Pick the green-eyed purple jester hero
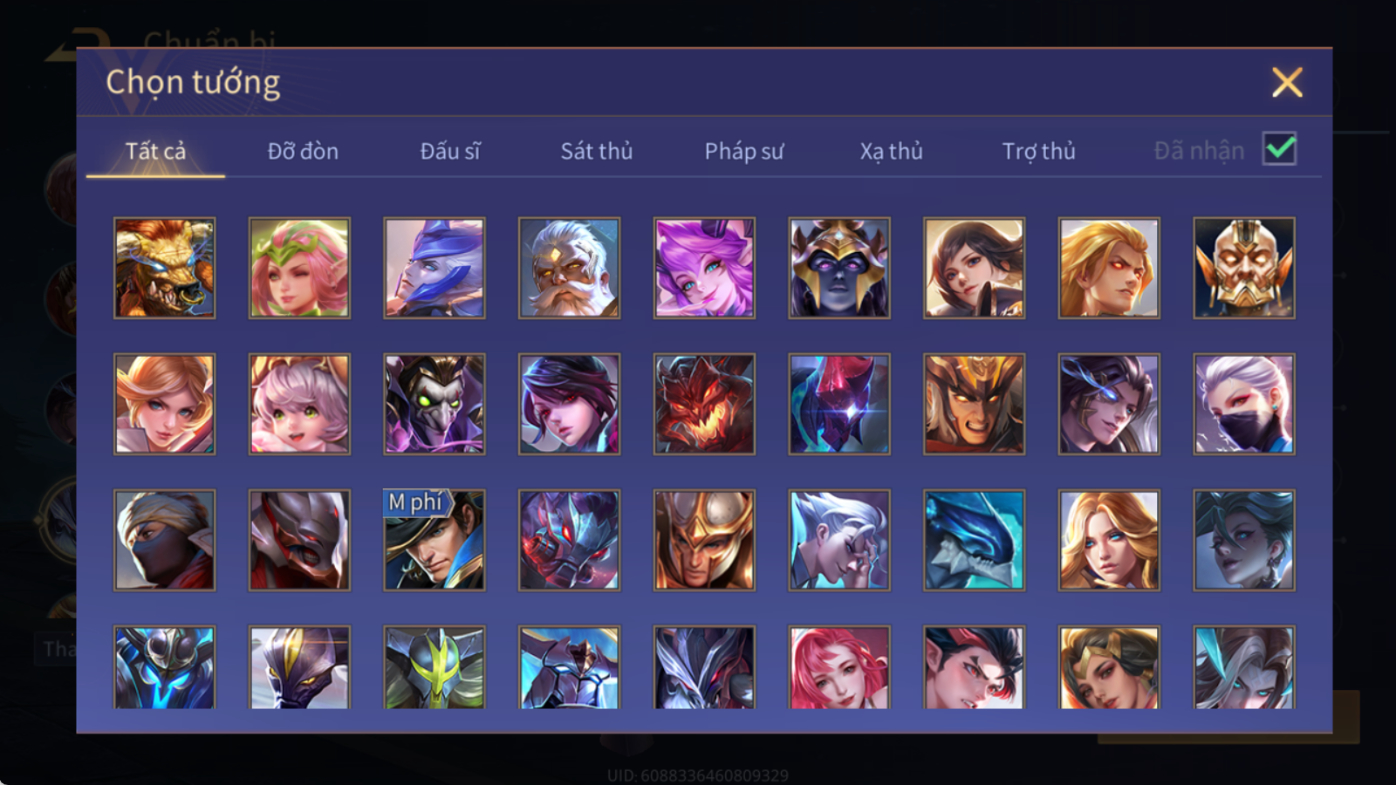 434,404
